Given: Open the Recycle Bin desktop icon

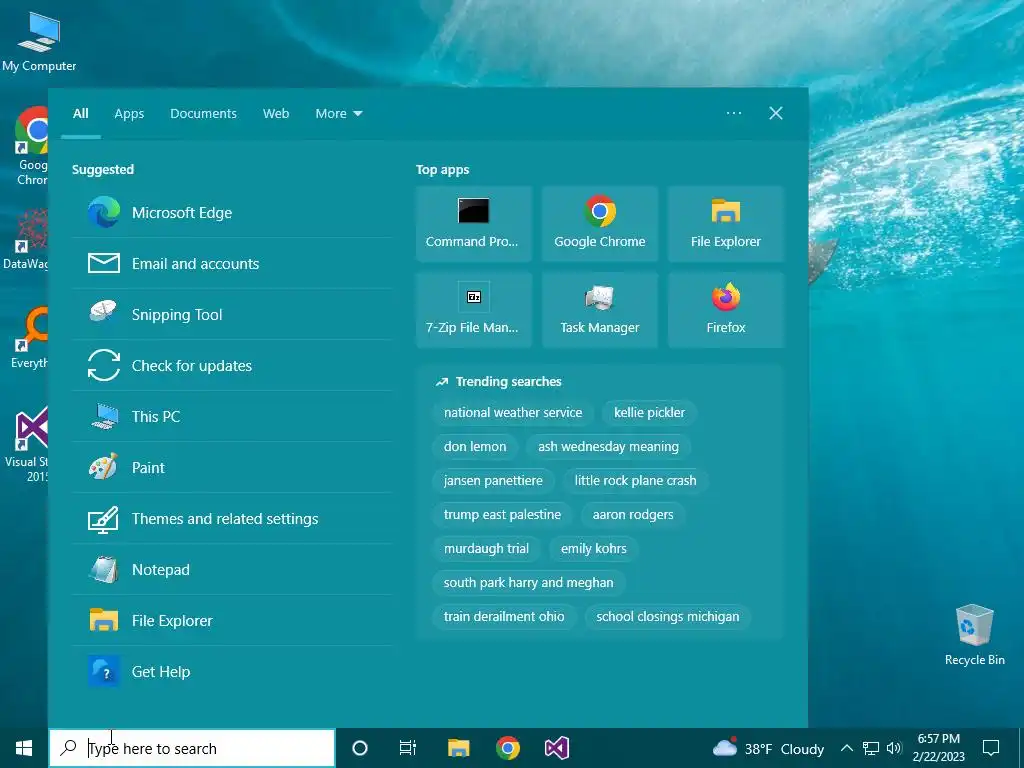Looking at the screenshot, I should coord(974,635).
